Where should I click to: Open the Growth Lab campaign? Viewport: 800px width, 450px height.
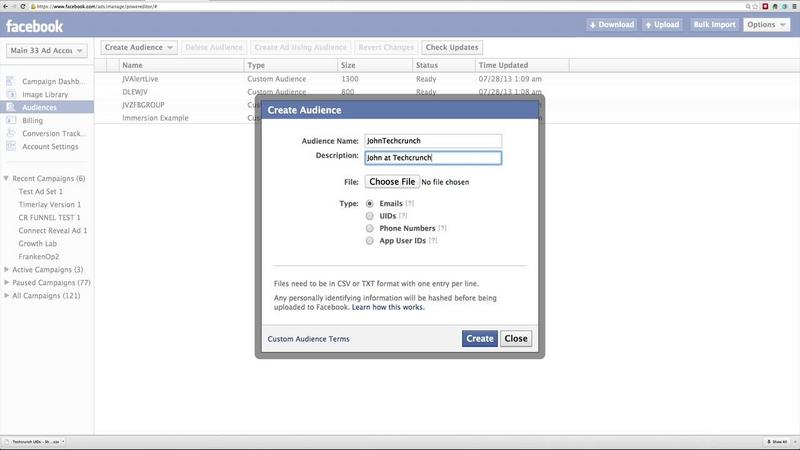[37, 243]
